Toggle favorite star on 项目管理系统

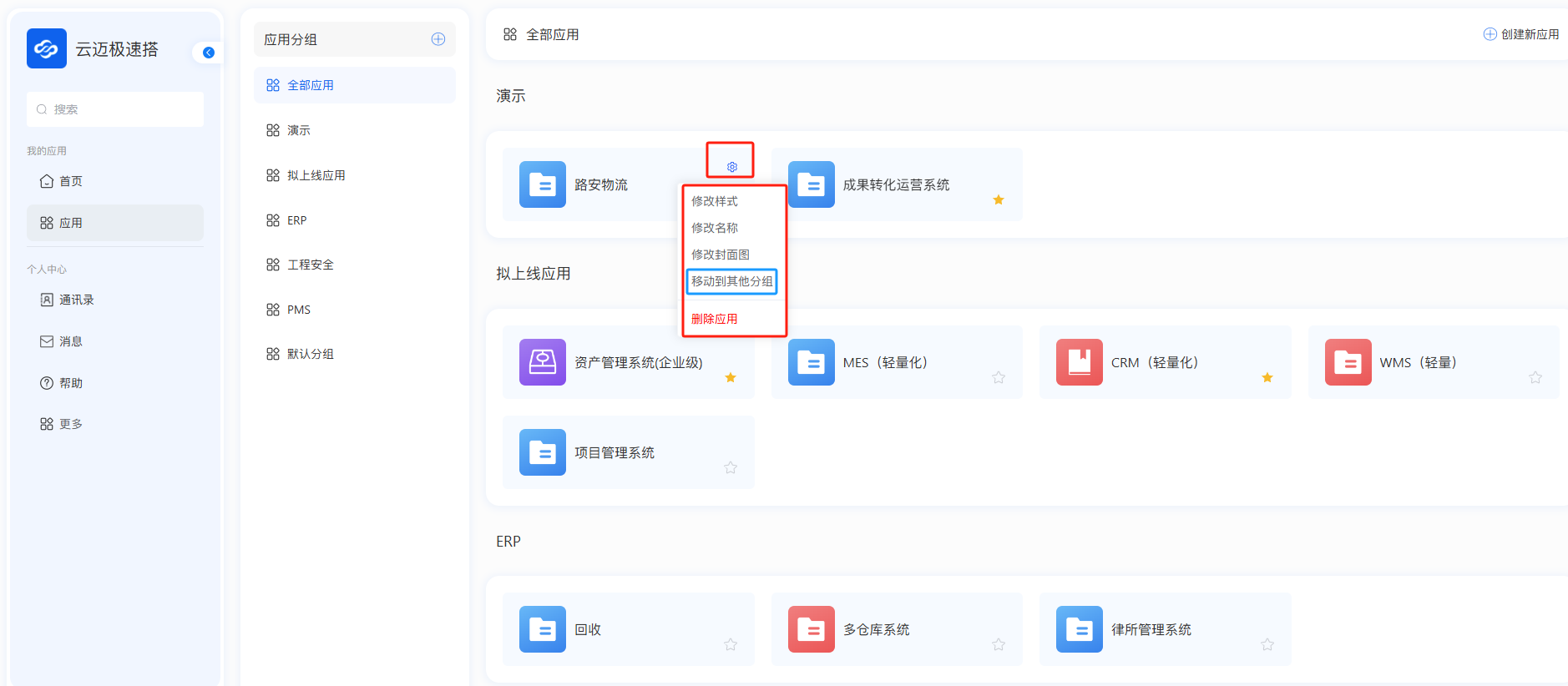pyautogui.click(x=731, y=468)
